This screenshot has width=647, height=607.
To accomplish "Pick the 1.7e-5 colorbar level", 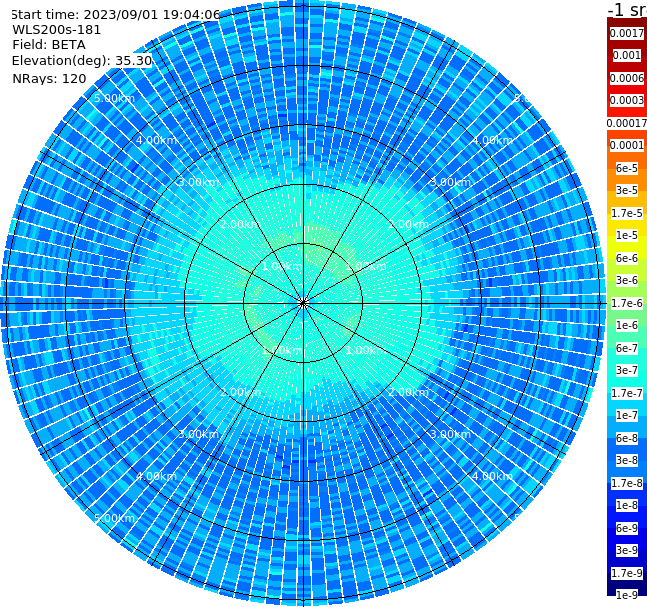I will pyautogui.click(x=627, y=213).
